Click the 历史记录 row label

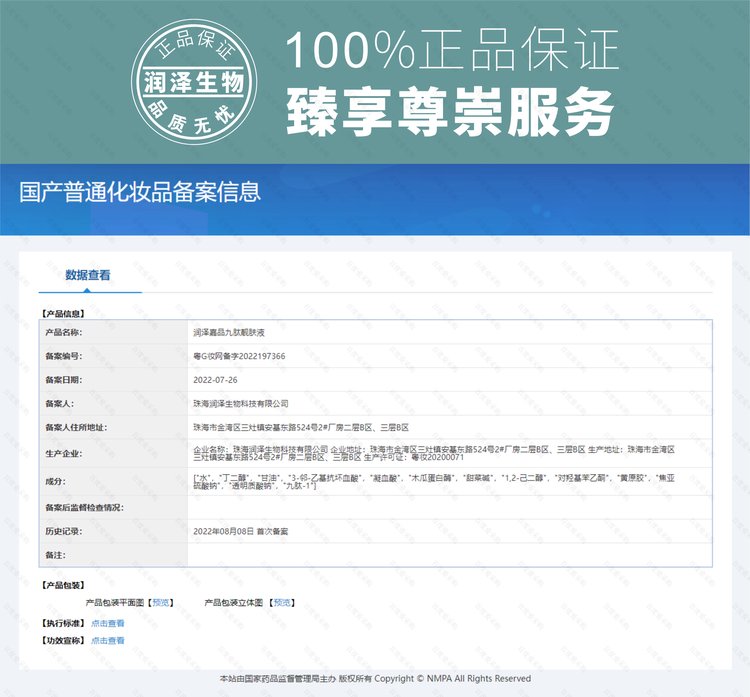pyautogui.click(x=64, y=531)
